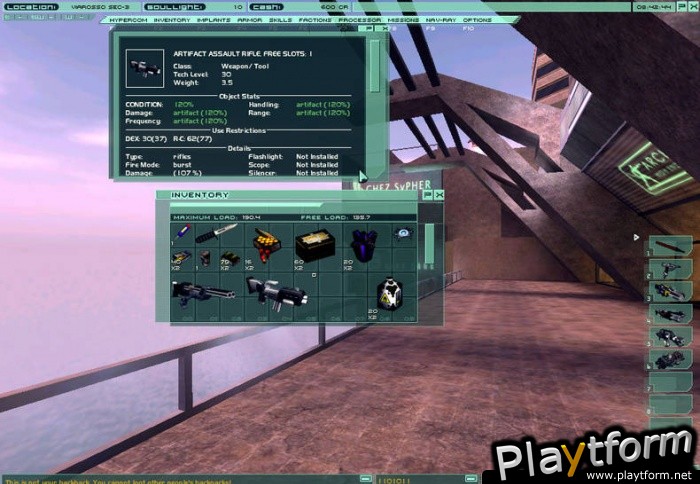Select the green ammo pack with count 79
The width and height of the screenshot is (700, 484).
tap(230, 258)
